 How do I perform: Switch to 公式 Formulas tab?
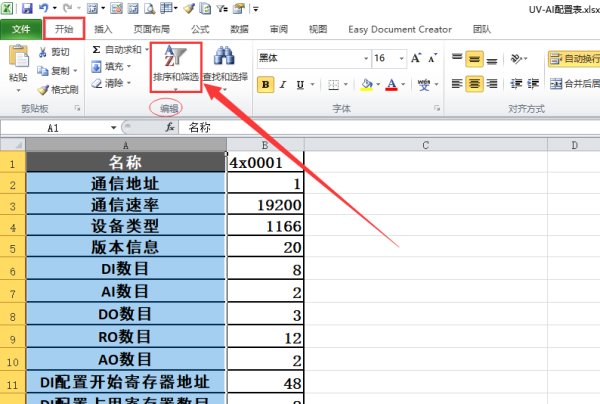pos(200,29)
